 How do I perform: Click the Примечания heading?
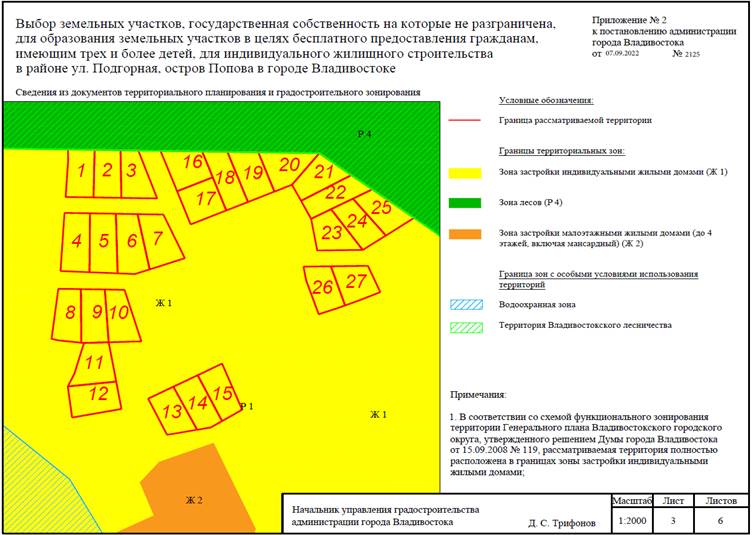tap(478, 395)
